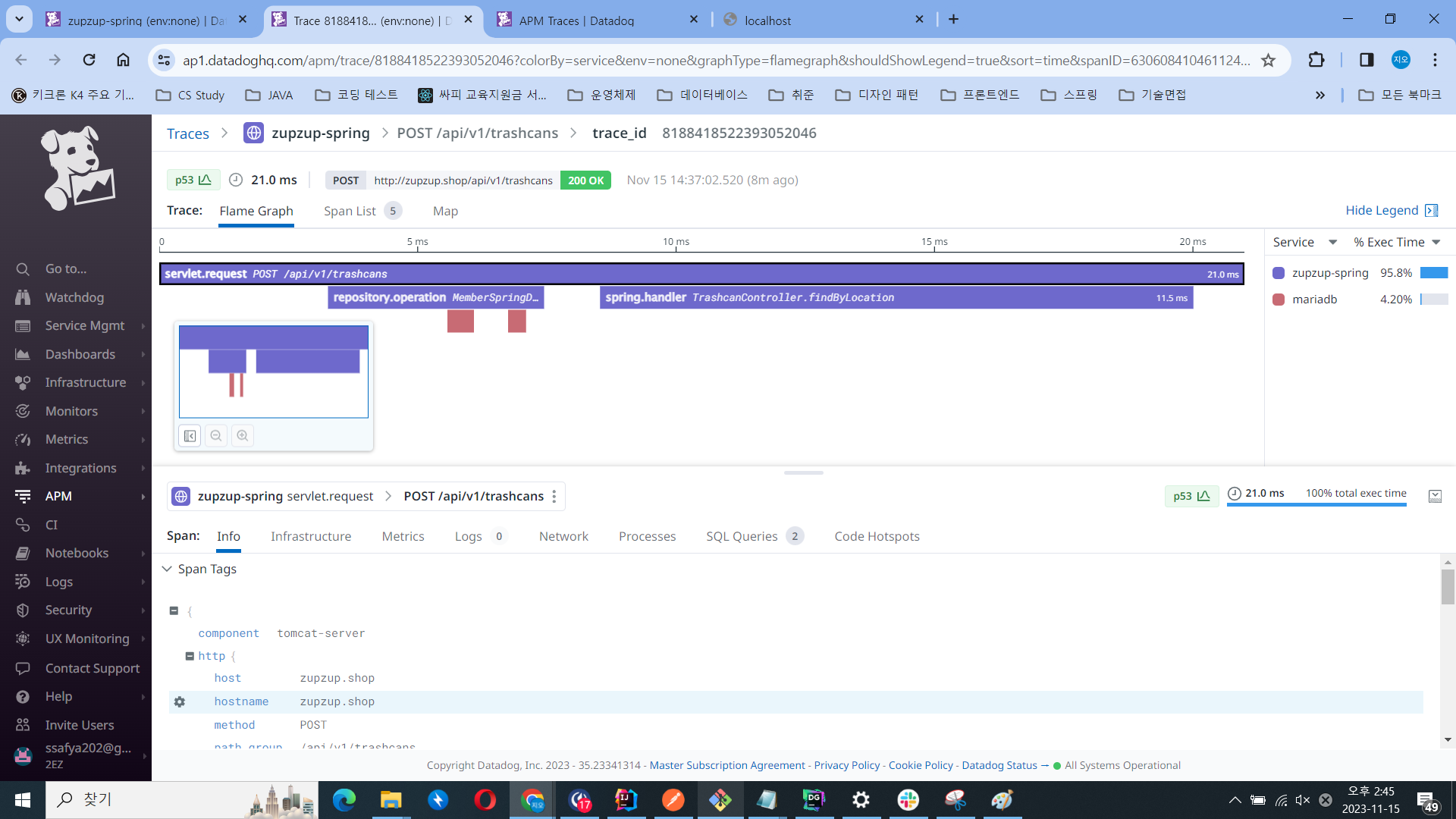This screenshot has width=1456, height=819.
Task: Open Watchdog from the sidebar
Action: tap(74, 297)
